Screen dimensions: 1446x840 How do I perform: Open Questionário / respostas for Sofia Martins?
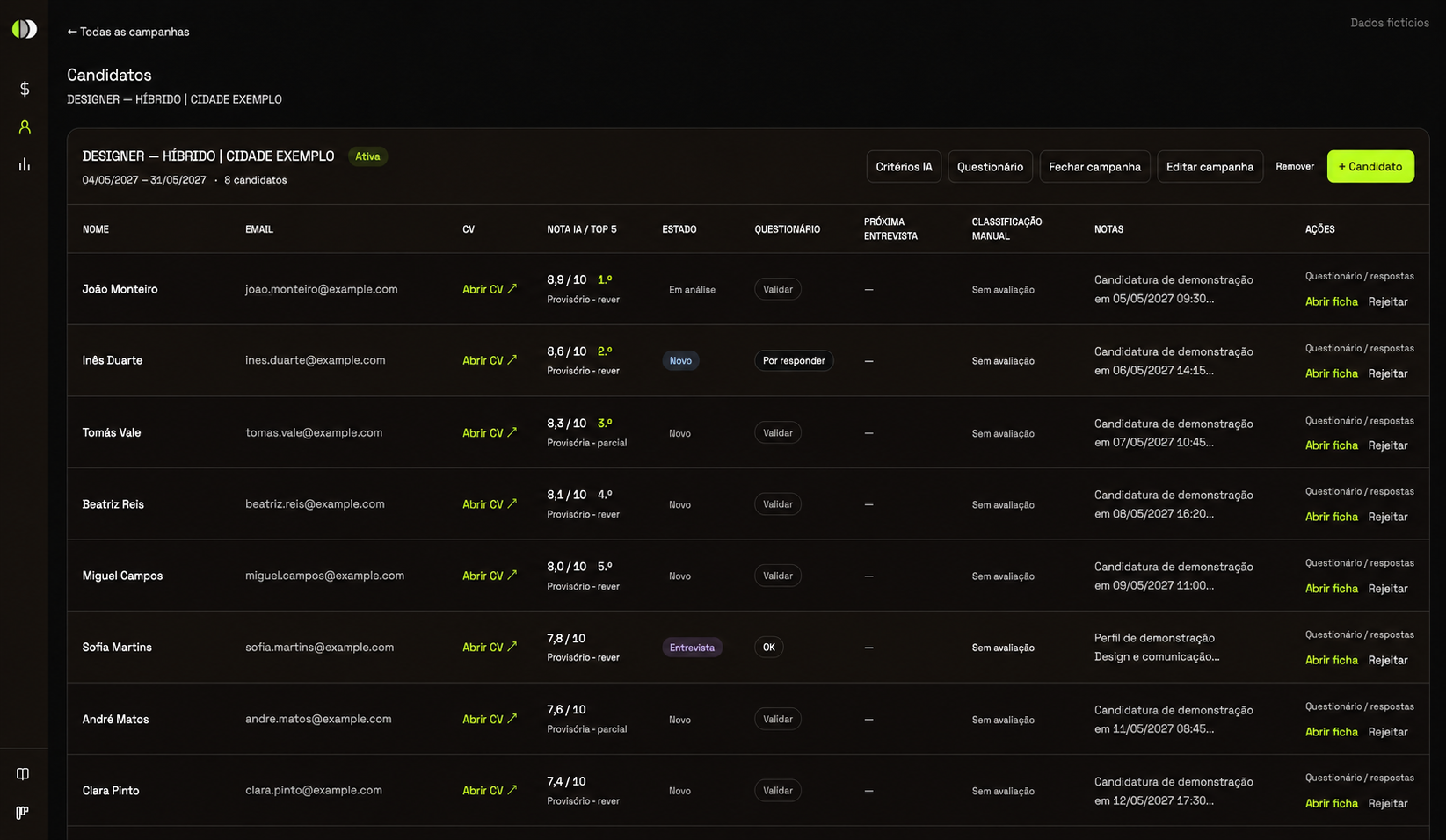(x=1360, y=634)
